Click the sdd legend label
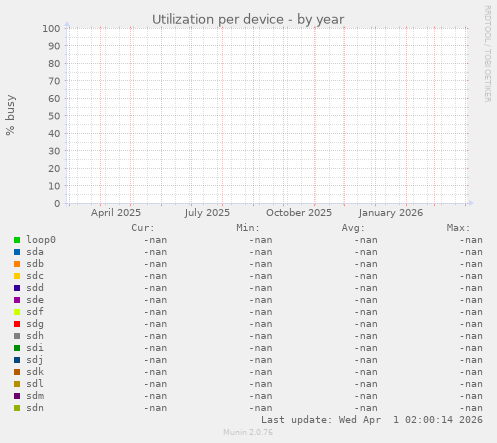Image resolution: width=497 pixels, height=443 pixels. [x=35, y=288]
